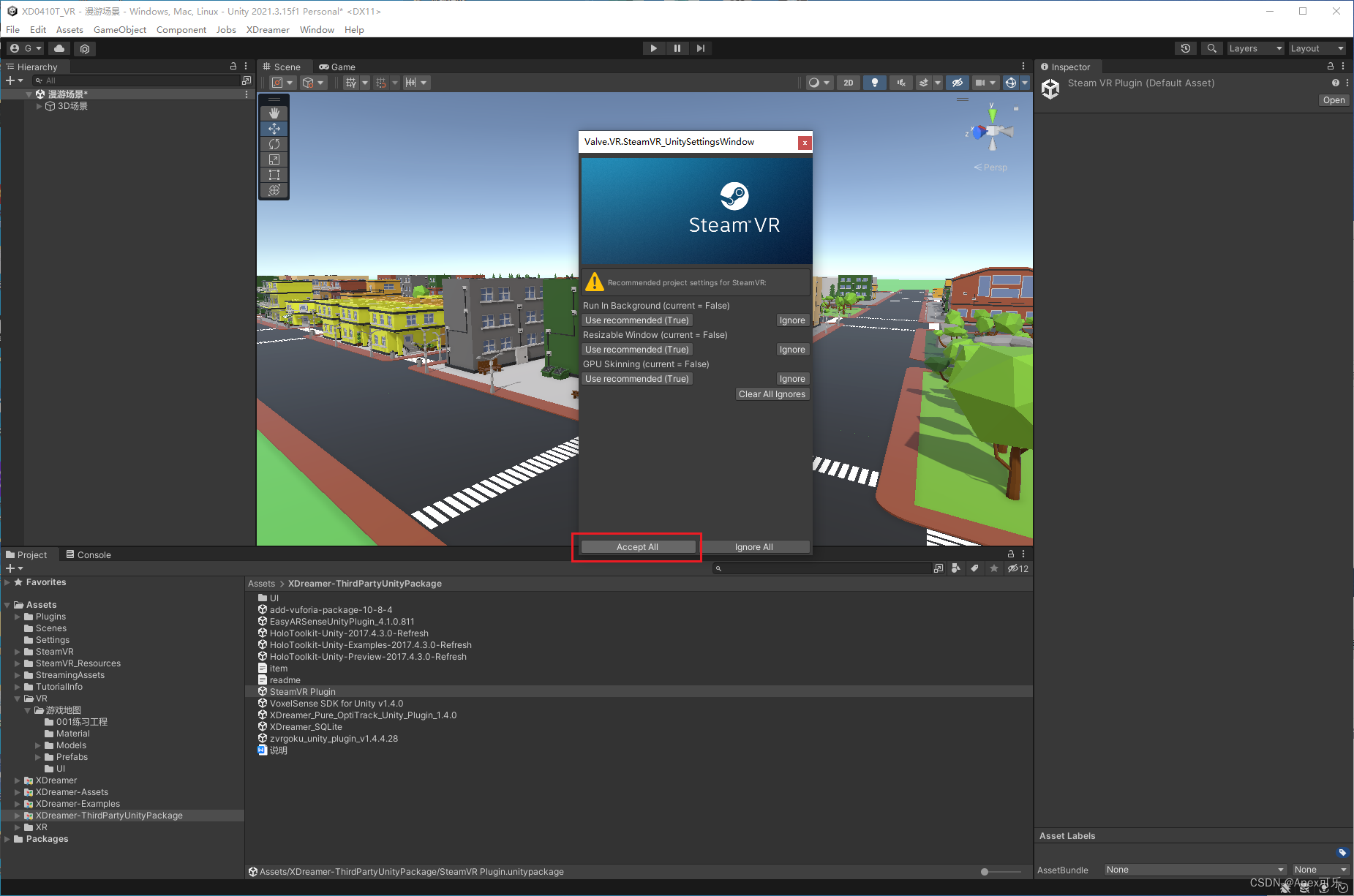The width and height of the screenshot is (1354, 896).
Task: Click Ignore All in SteamVR window
Action: (x=754, y=547)
